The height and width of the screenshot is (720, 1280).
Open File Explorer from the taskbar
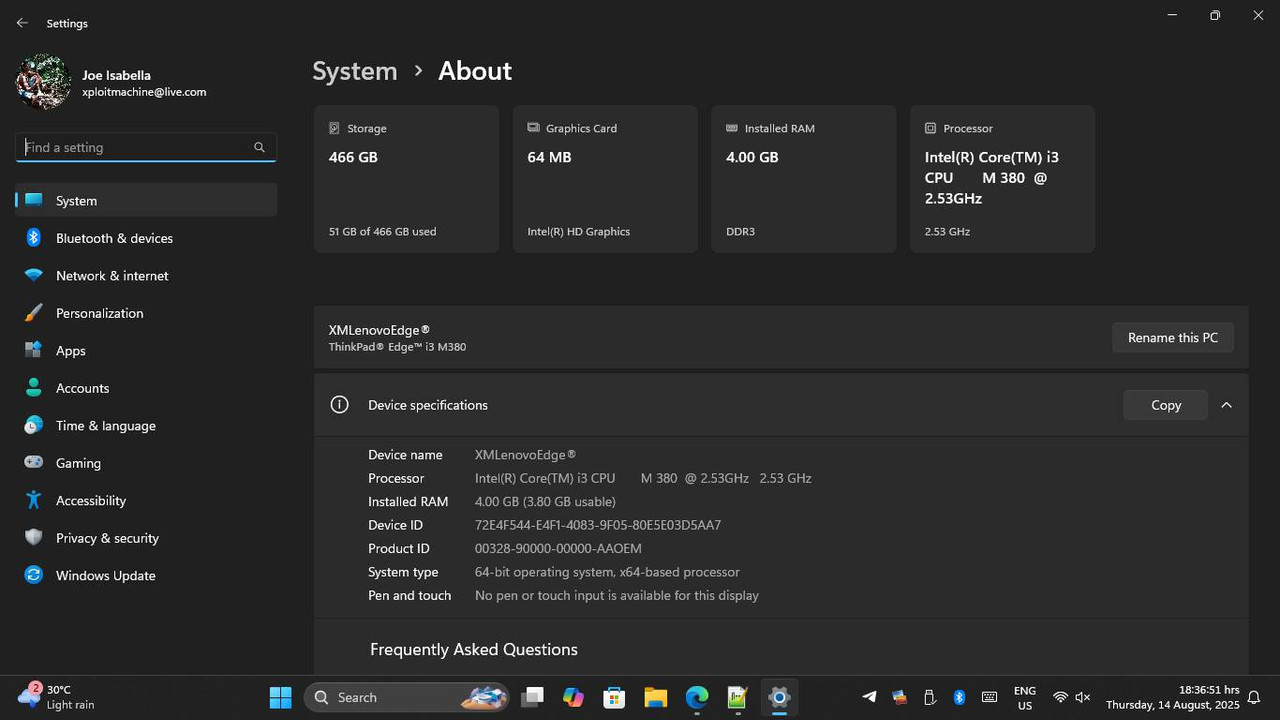655,697
